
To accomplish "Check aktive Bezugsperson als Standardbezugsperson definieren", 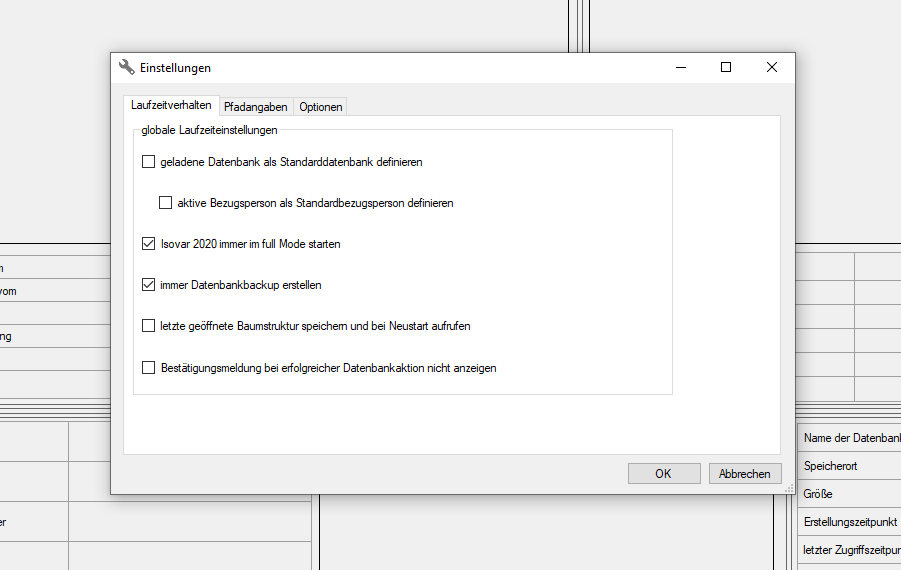I will pos(166,203).
